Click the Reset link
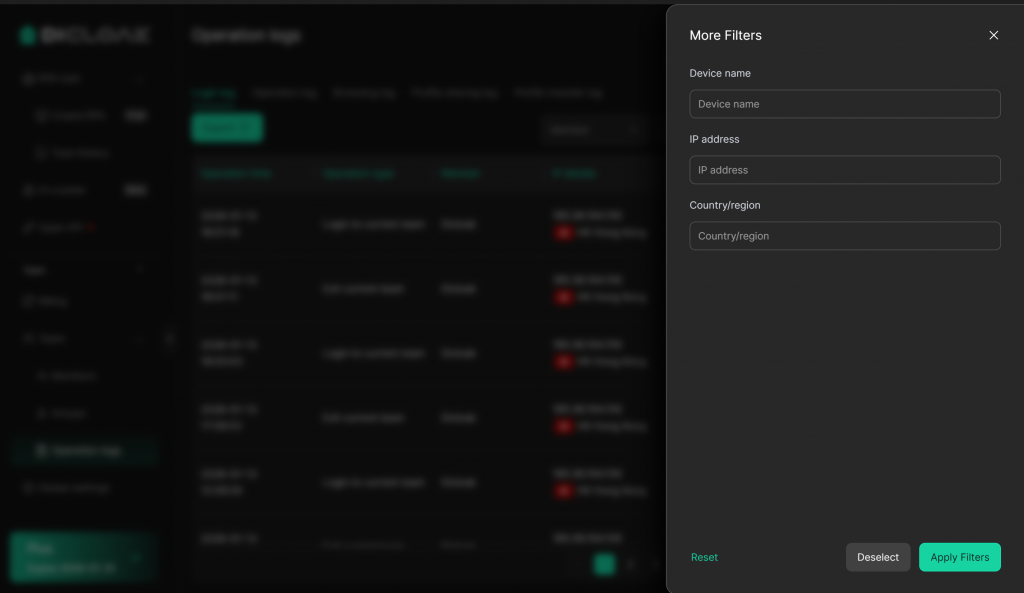1024x593 pixels. click(704, 557)
